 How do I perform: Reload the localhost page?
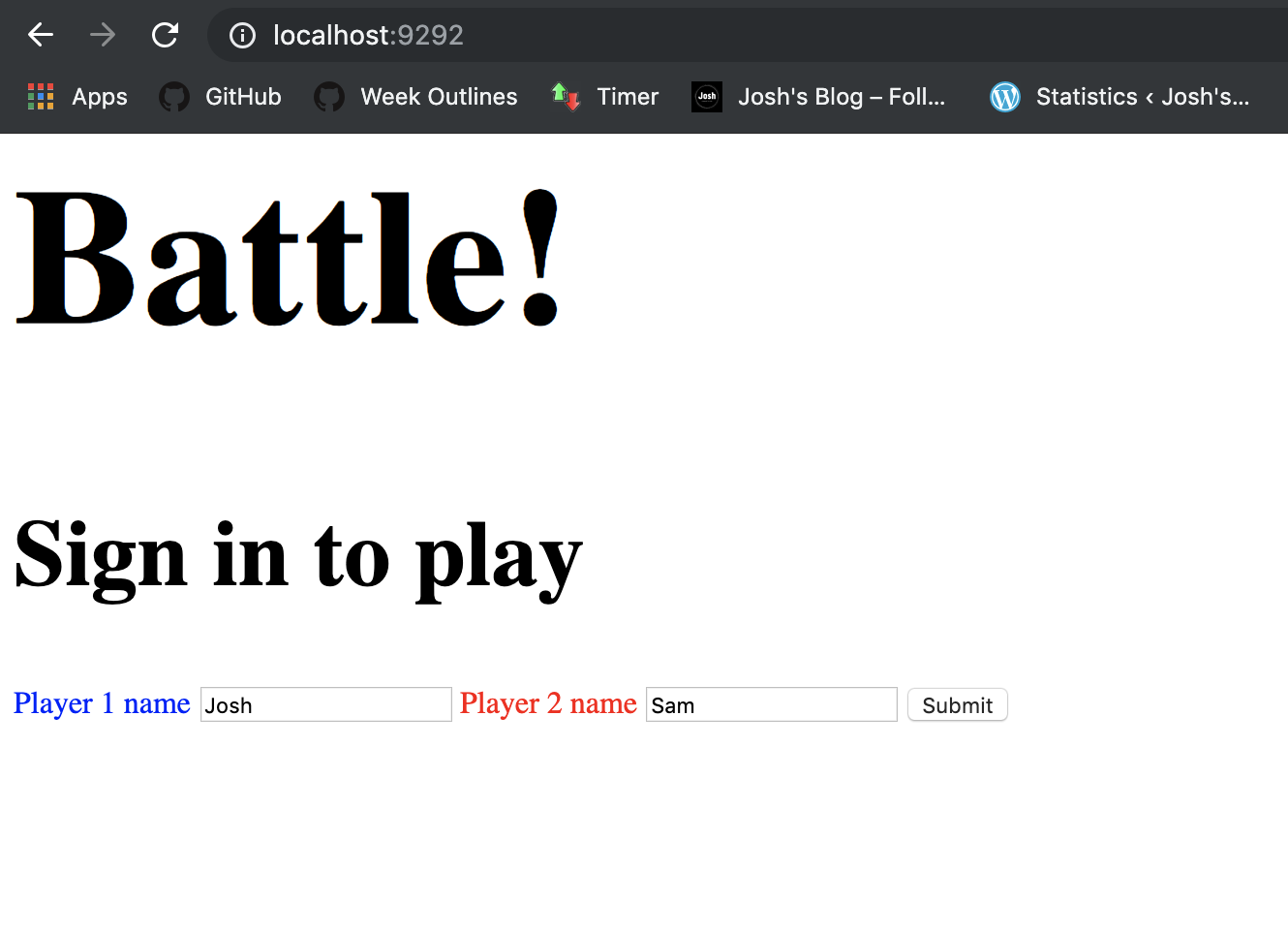pos(166,36)
